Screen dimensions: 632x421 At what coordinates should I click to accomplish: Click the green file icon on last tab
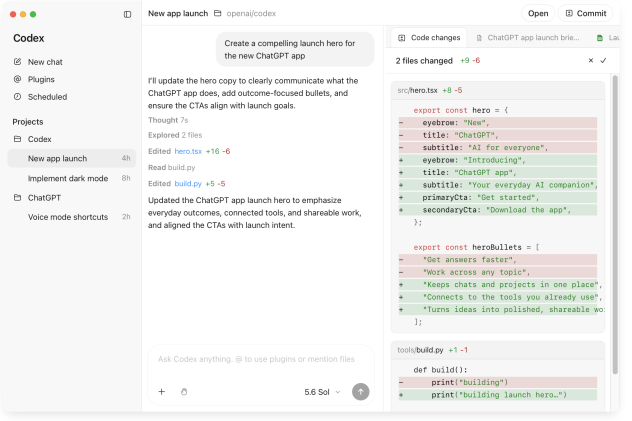(x=600, y=38)
